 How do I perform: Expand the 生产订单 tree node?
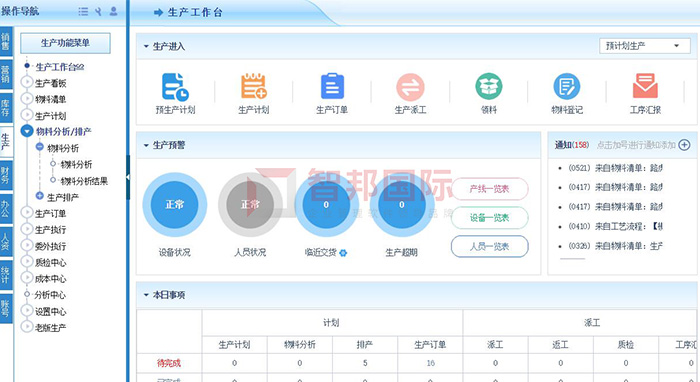click(27, 212)
